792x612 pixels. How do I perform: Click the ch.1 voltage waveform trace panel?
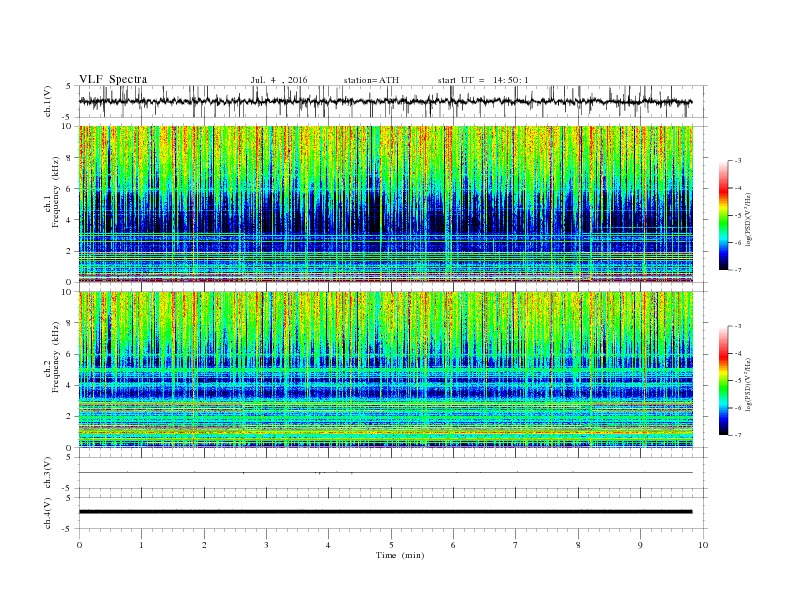[x=393, y=101]
